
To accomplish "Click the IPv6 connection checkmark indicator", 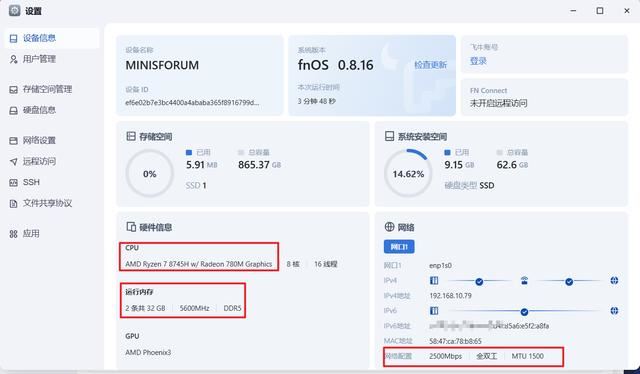I will click(x=524, y=312).
